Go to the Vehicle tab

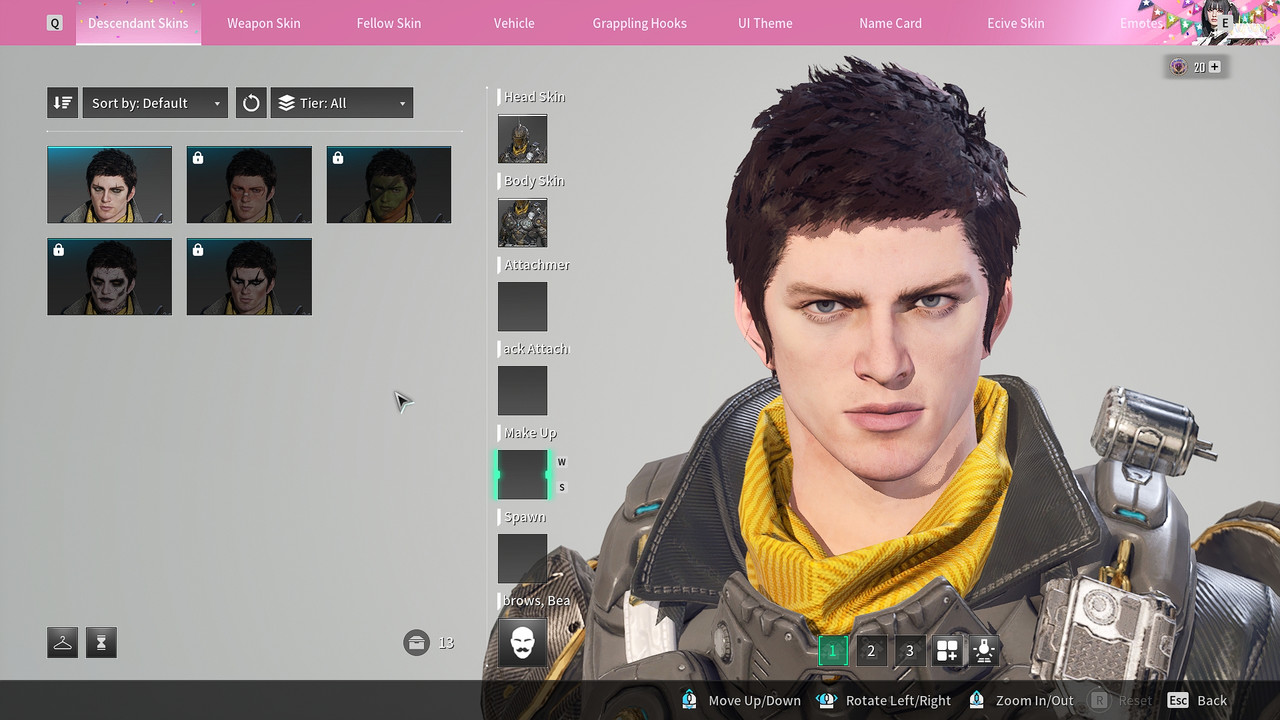514,23
